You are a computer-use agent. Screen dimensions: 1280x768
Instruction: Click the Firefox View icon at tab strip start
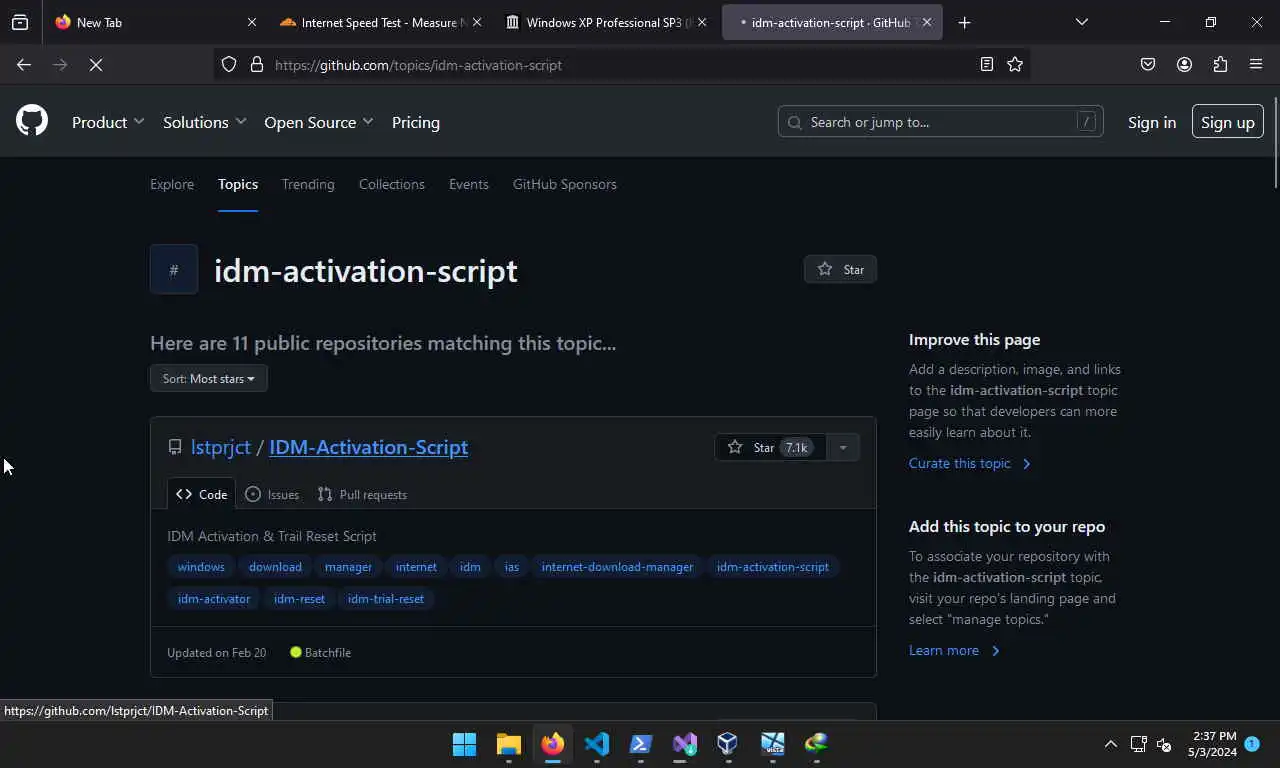tap(20, 22)
